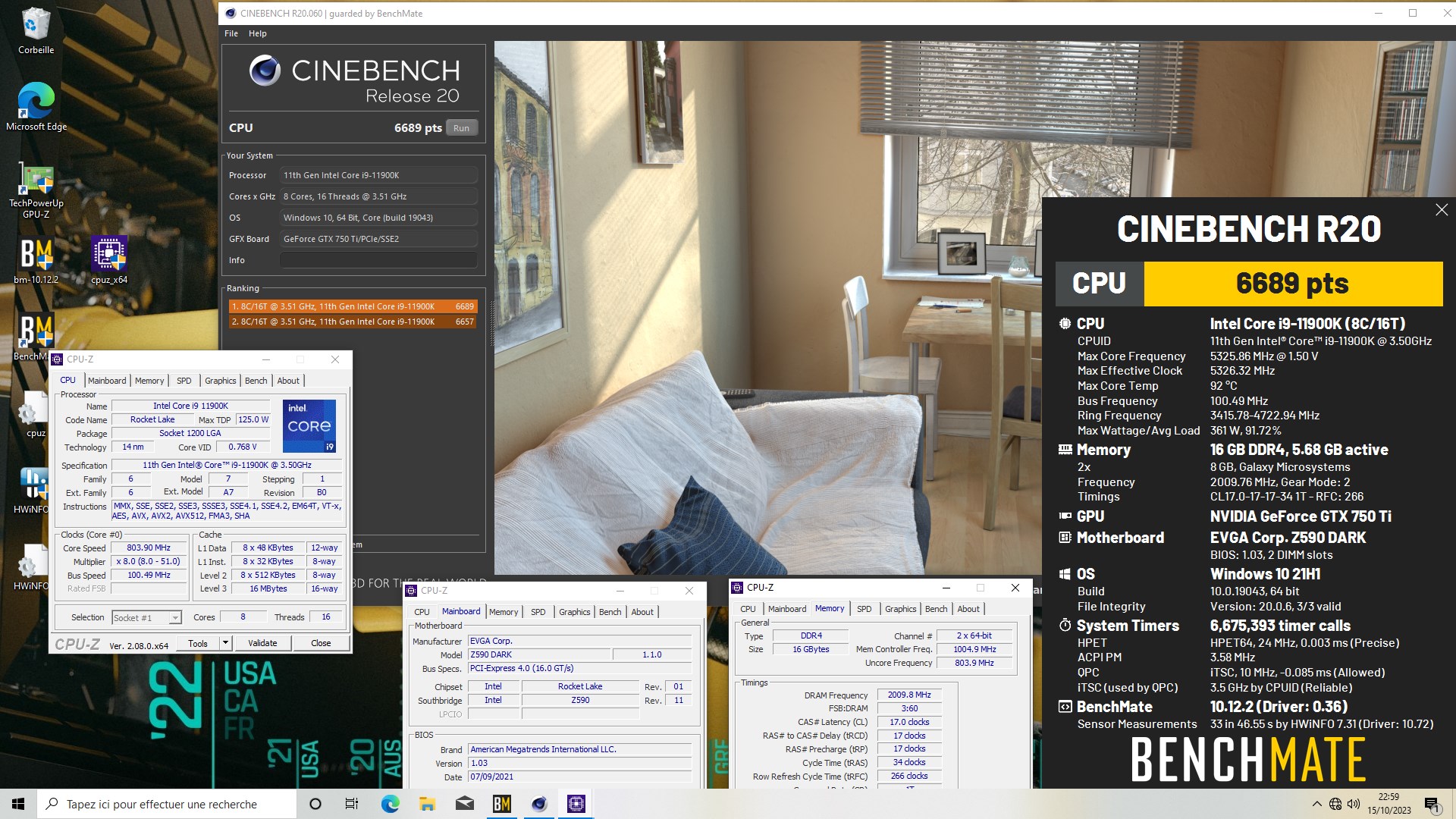This screenshot has height=819, width=1456.
Task: Click the DRAM Frequency 2009.8 MHz value
Action: tap(909, 695)
